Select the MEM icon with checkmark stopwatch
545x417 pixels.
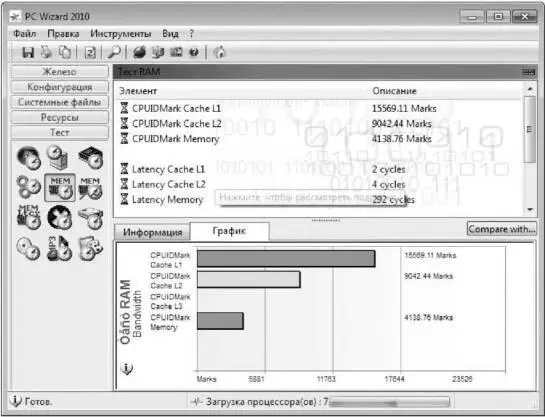(90, 188)
